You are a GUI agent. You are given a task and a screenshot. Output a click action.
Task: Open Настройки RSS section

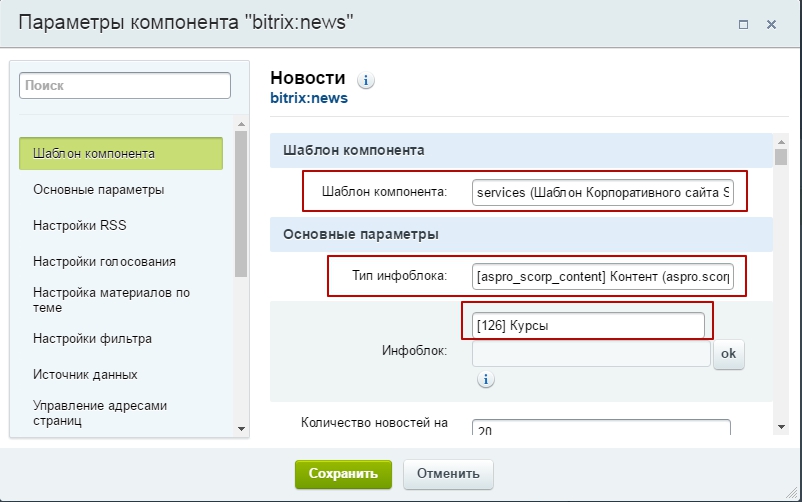[x=80, y=225]
